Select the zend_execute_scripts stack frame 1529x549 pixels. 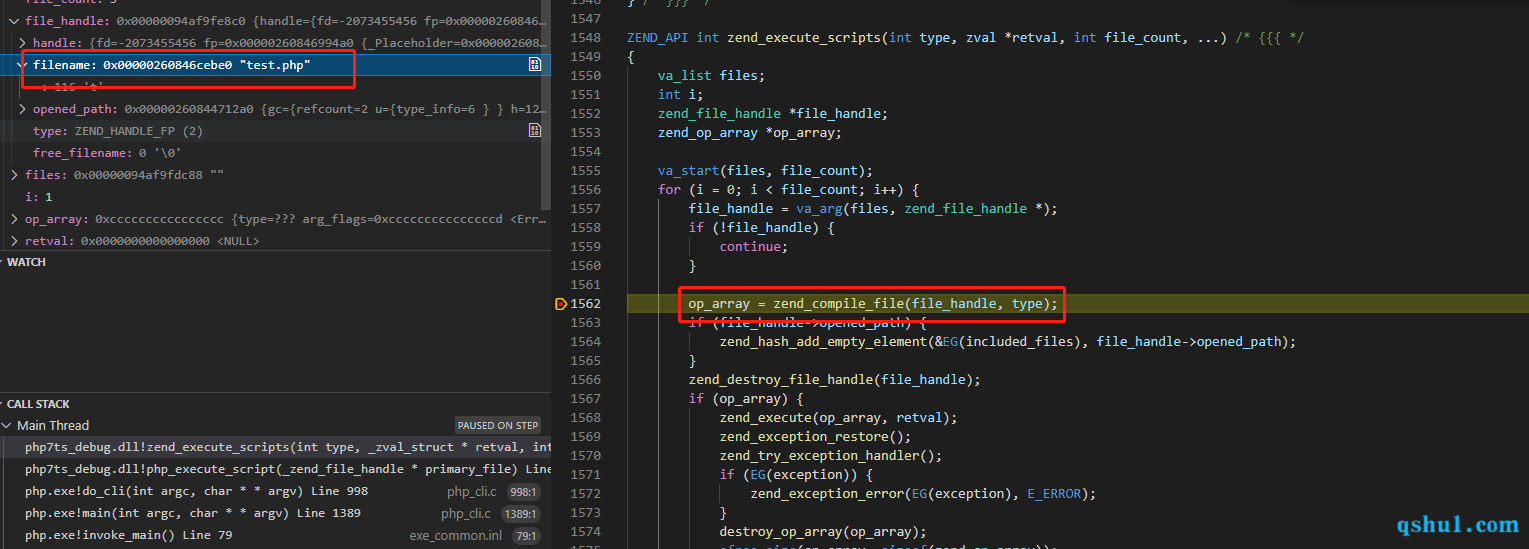275,447
